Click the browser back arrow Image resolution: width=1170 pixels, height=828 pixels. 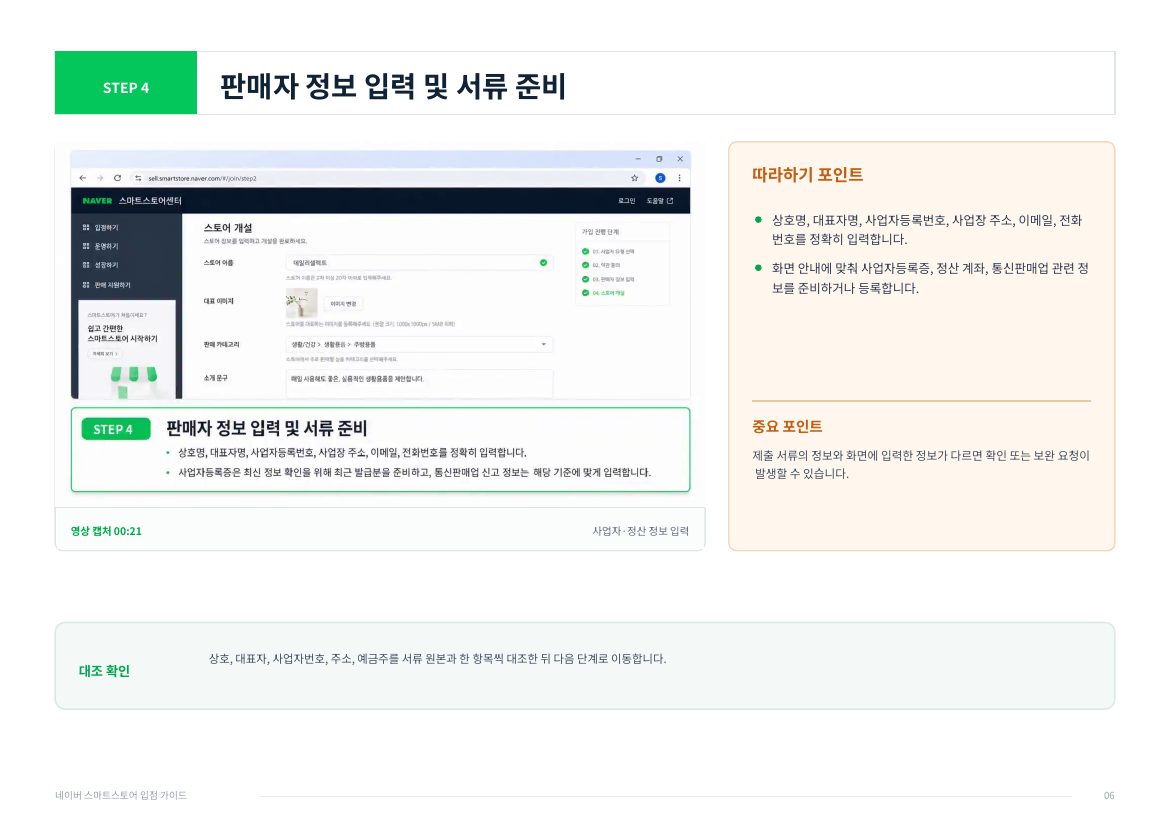83,178
